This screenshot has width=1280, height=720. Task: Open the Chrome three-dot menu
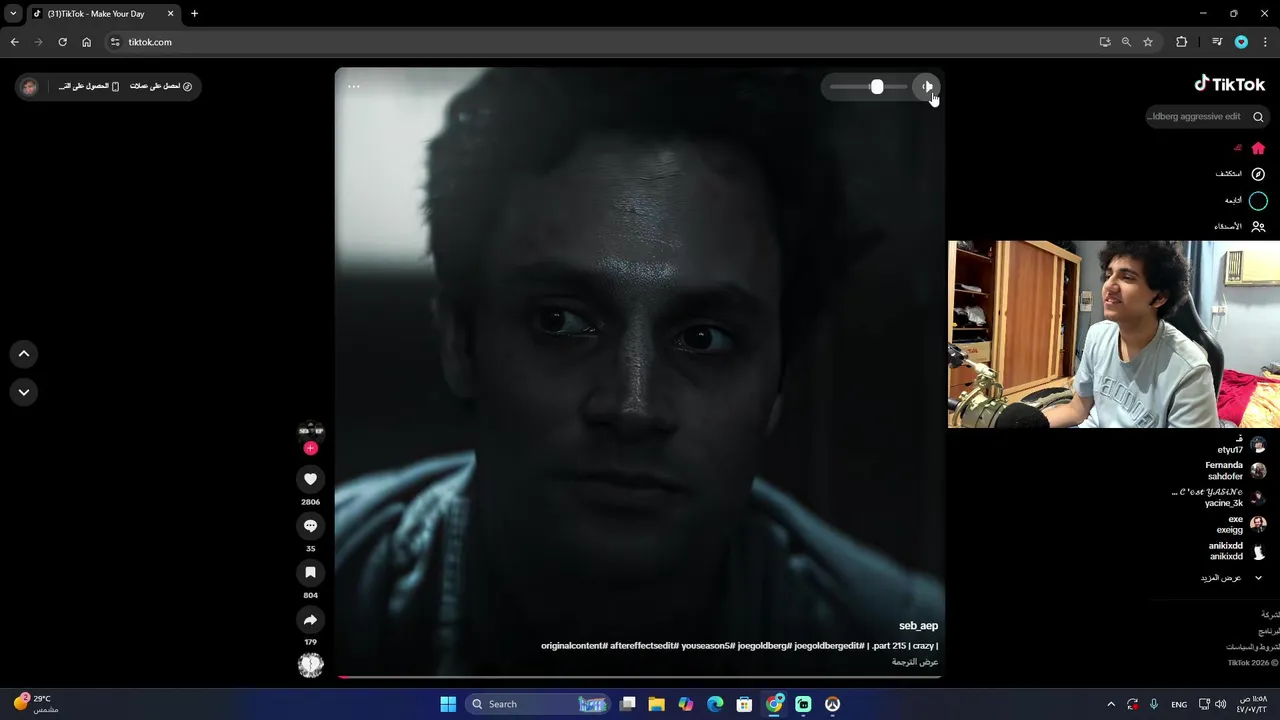(x=1266, y=42)
